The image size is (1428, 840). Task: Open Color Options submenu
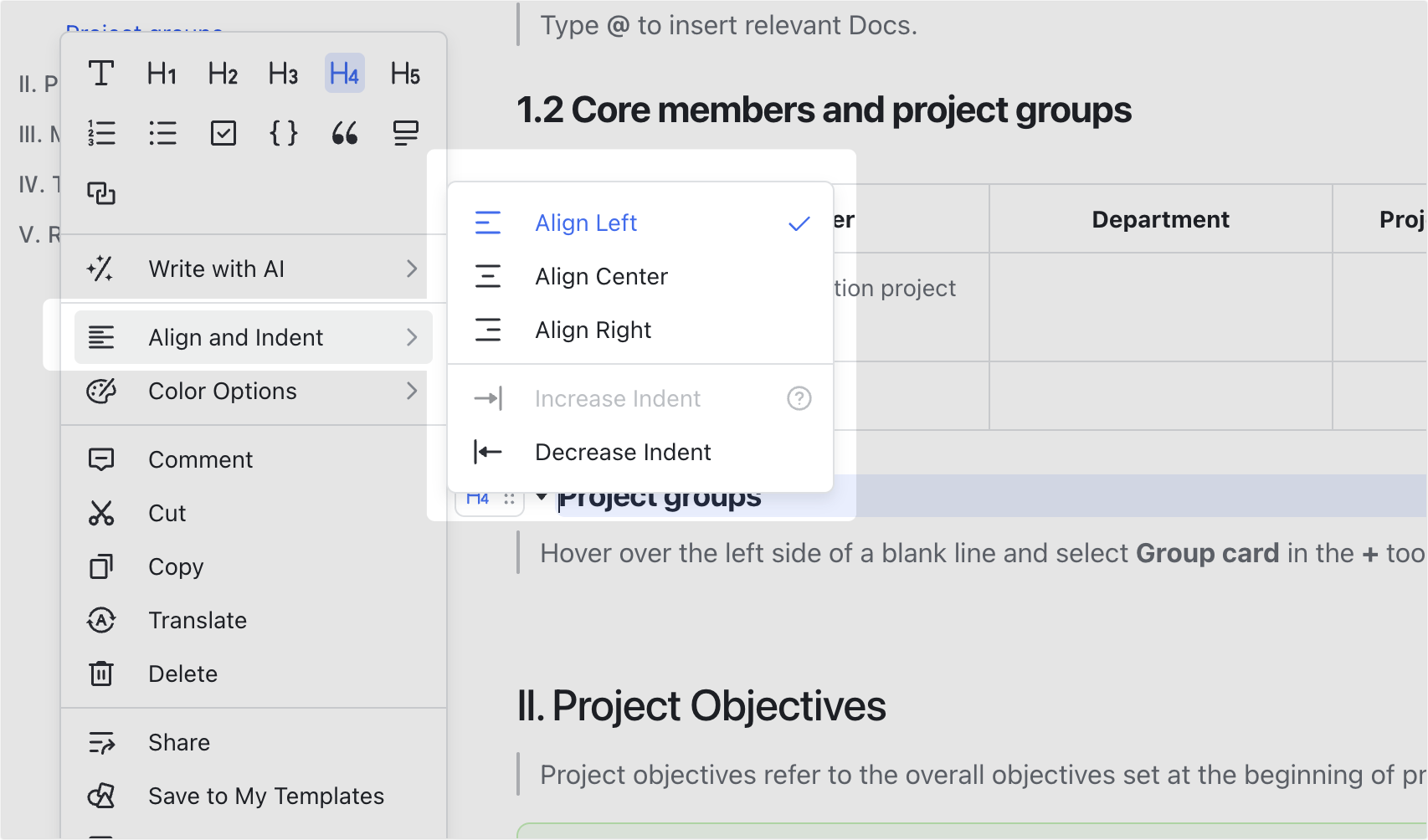(253, 391)
